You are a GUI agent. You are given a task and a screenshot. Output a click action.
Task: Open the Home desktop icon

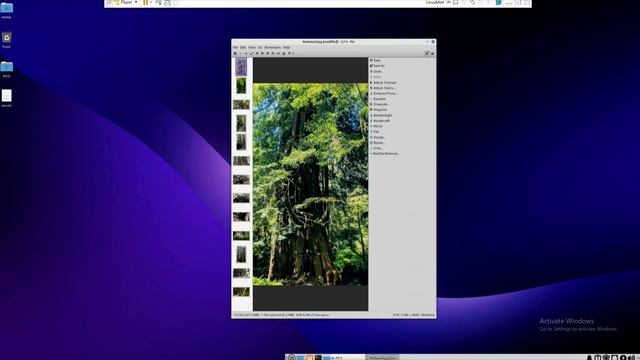click(7, 11)
